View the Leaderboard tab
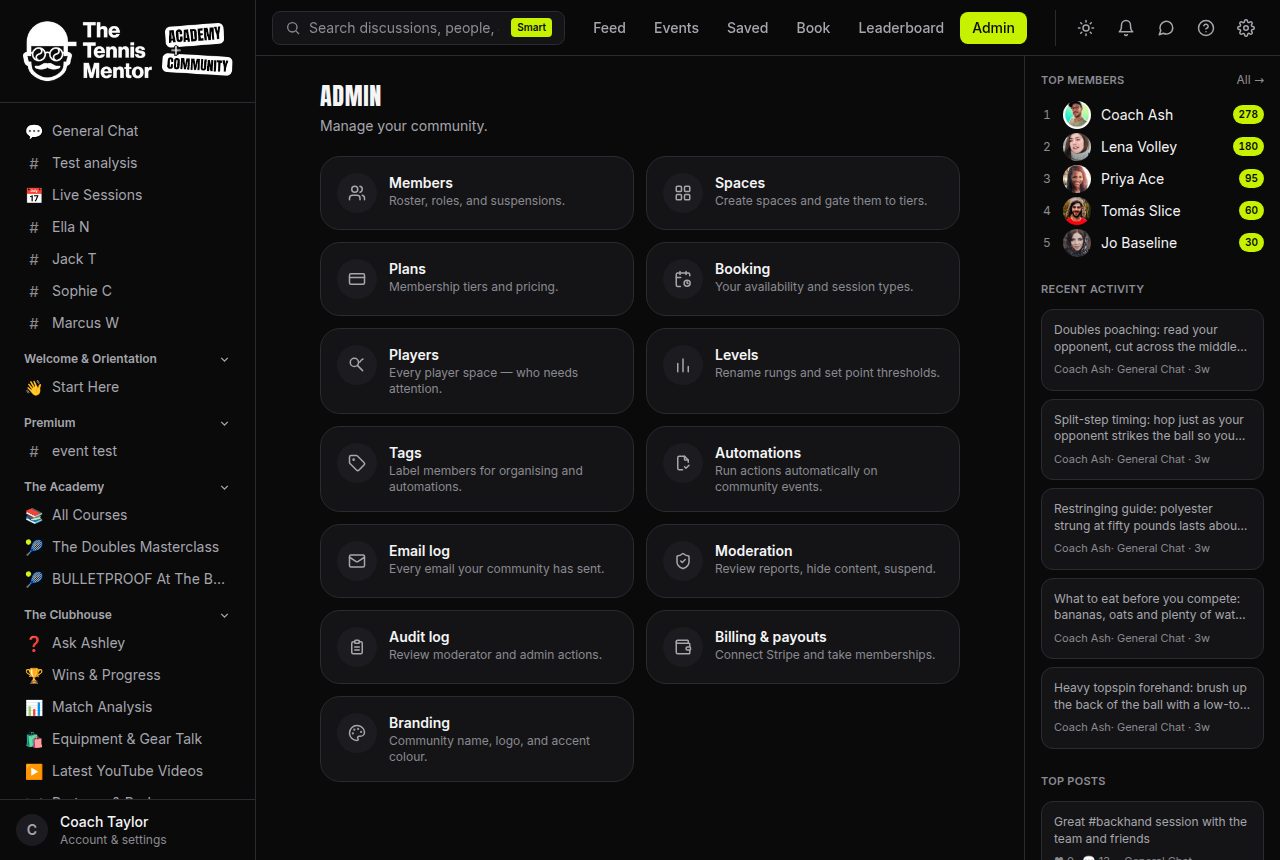Image resolution: width=1280 pixels, height=860 pixels. coord(901,28)
